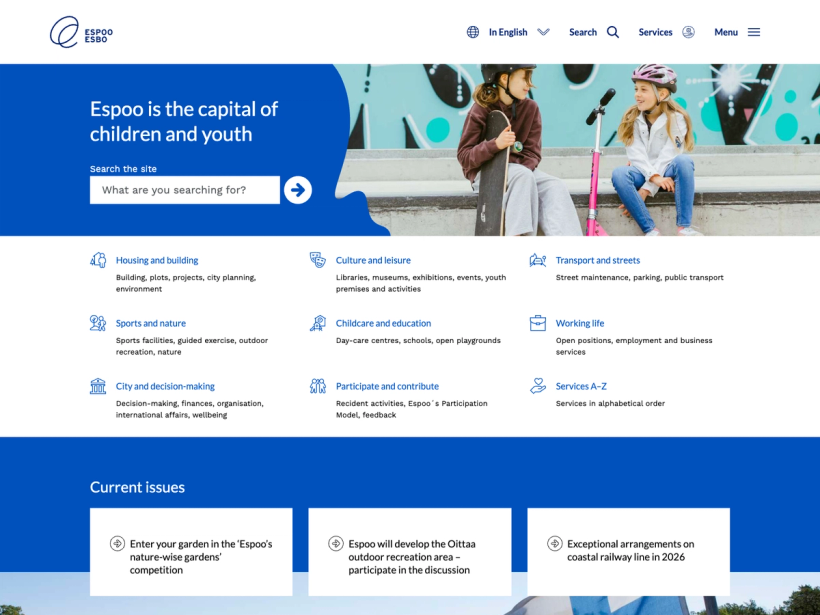Click 'Building, plots, projects, city planning' text
Image resolution: width=820 pixels, height=615 pixels.
point(186,283)
